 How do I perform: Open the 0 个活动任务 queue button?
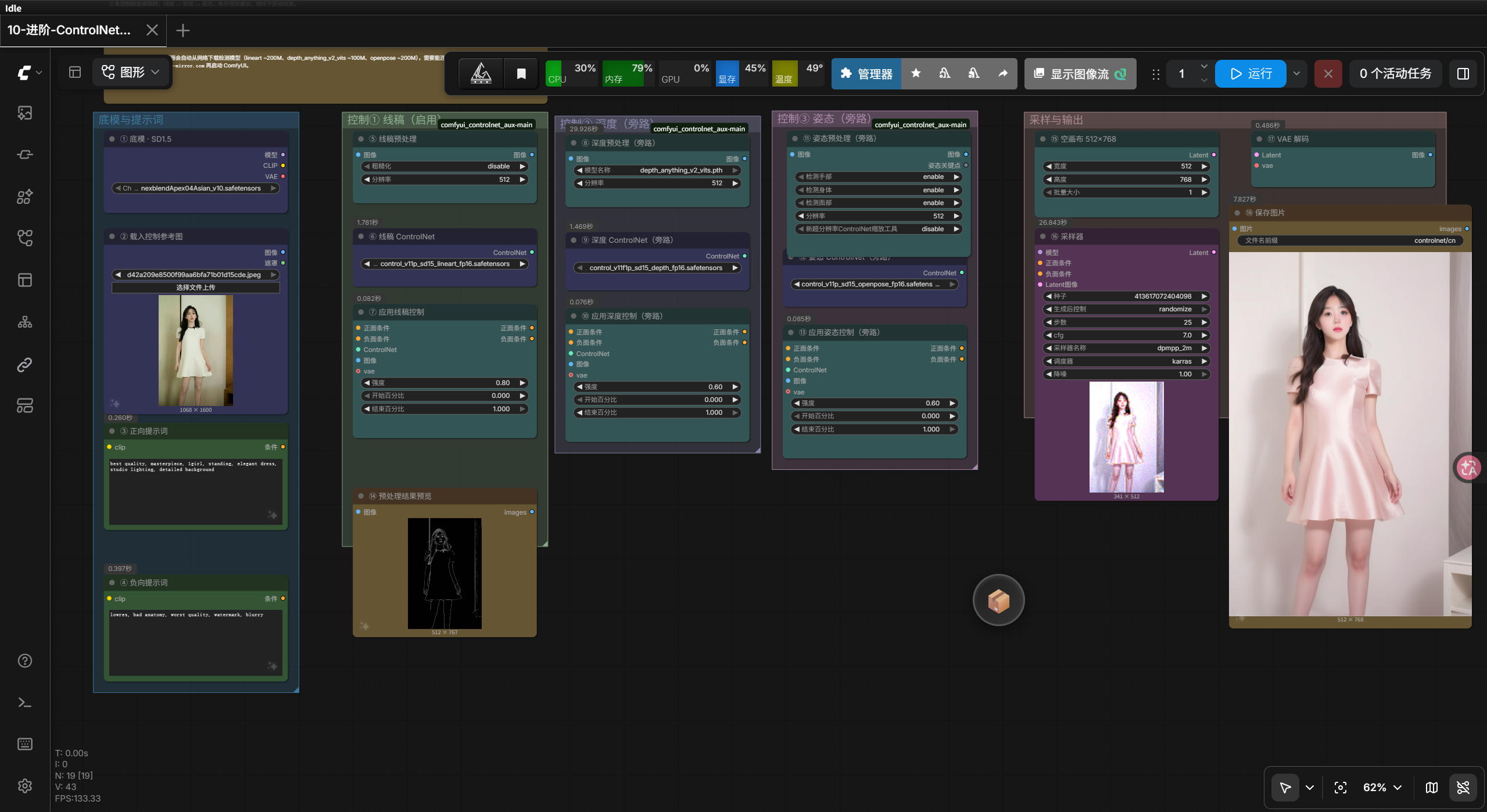[x=1395, y=74]
